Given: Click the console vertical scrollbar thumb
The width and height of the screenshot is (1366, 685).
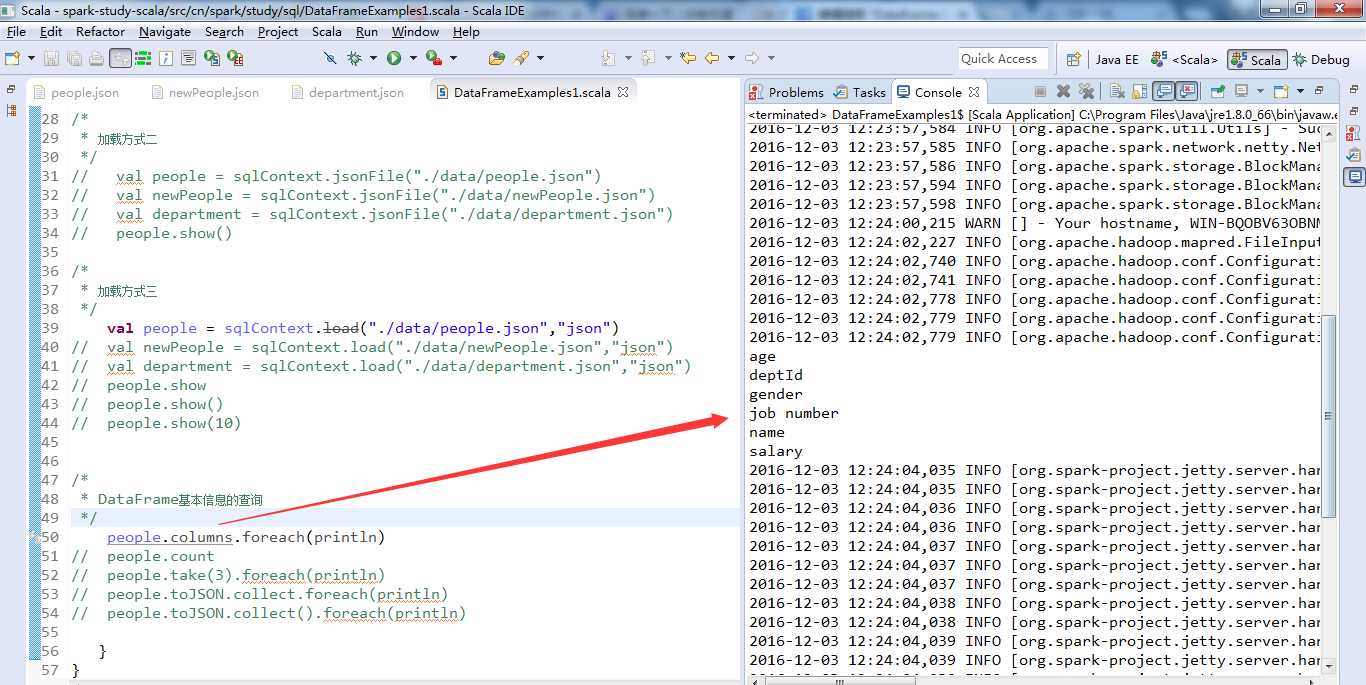Looking at the screenshot, I should (x=1329, y=415).
